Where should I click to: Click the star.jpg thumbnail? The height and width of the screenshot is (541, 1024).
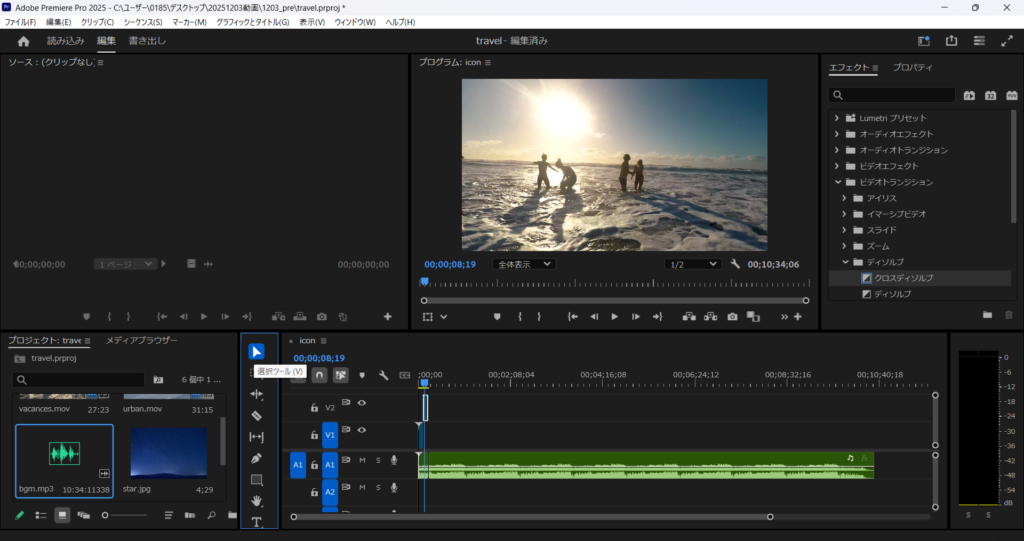(169, 453)
